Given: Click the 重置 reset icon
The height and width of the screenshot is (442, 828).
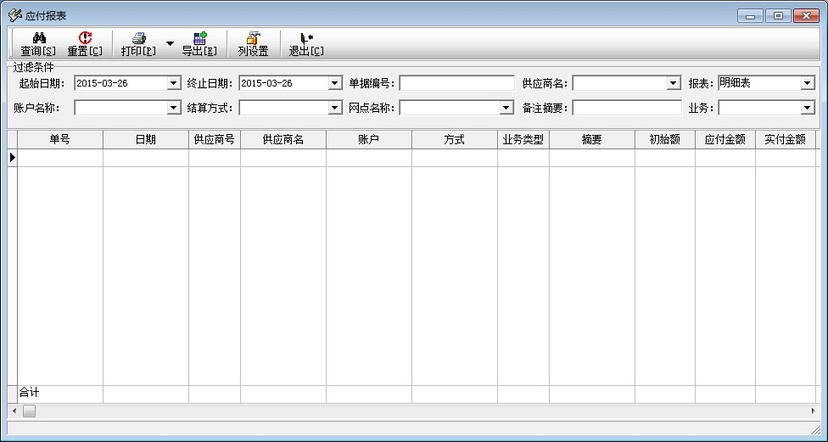Looking at the screenshot, I should [x=85, y=38].
